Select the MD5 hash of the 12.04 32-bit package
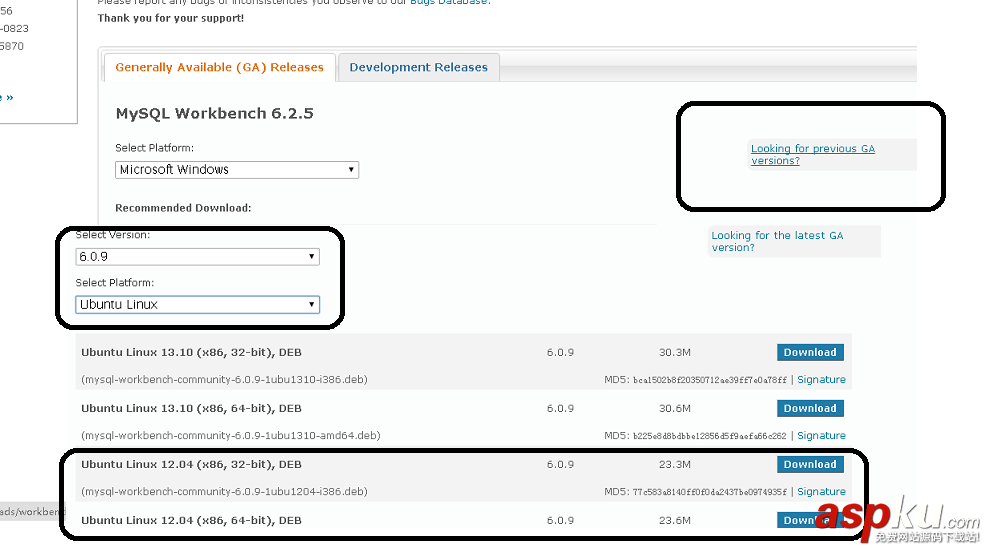The height and width of the screenshot is (549, 985). 710,492
